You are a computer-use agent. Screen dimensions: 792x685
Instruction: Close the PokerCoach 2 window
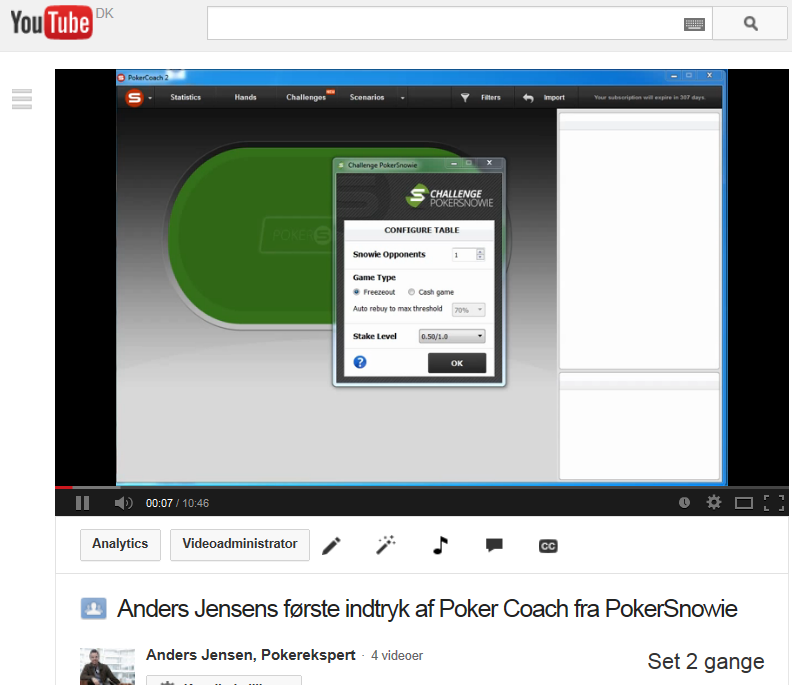[709, 75]
